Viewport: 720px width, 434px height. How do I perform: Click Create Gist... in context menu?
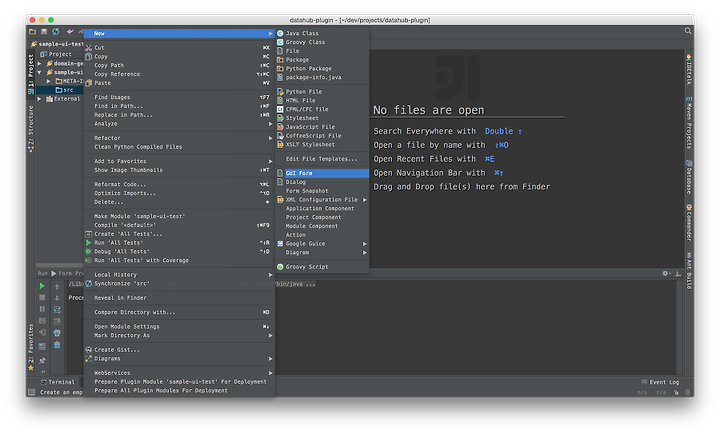click(179, 349)
